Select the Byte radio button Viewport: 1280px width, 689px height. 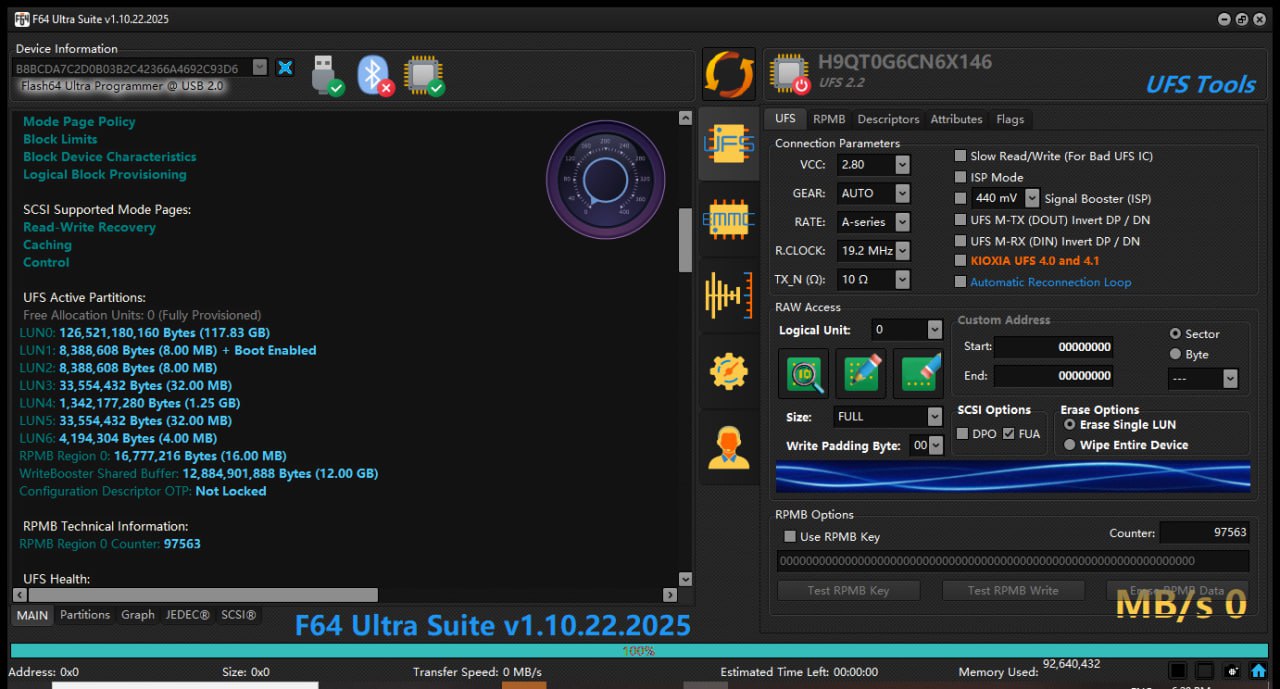click(x=1175, y=354)
